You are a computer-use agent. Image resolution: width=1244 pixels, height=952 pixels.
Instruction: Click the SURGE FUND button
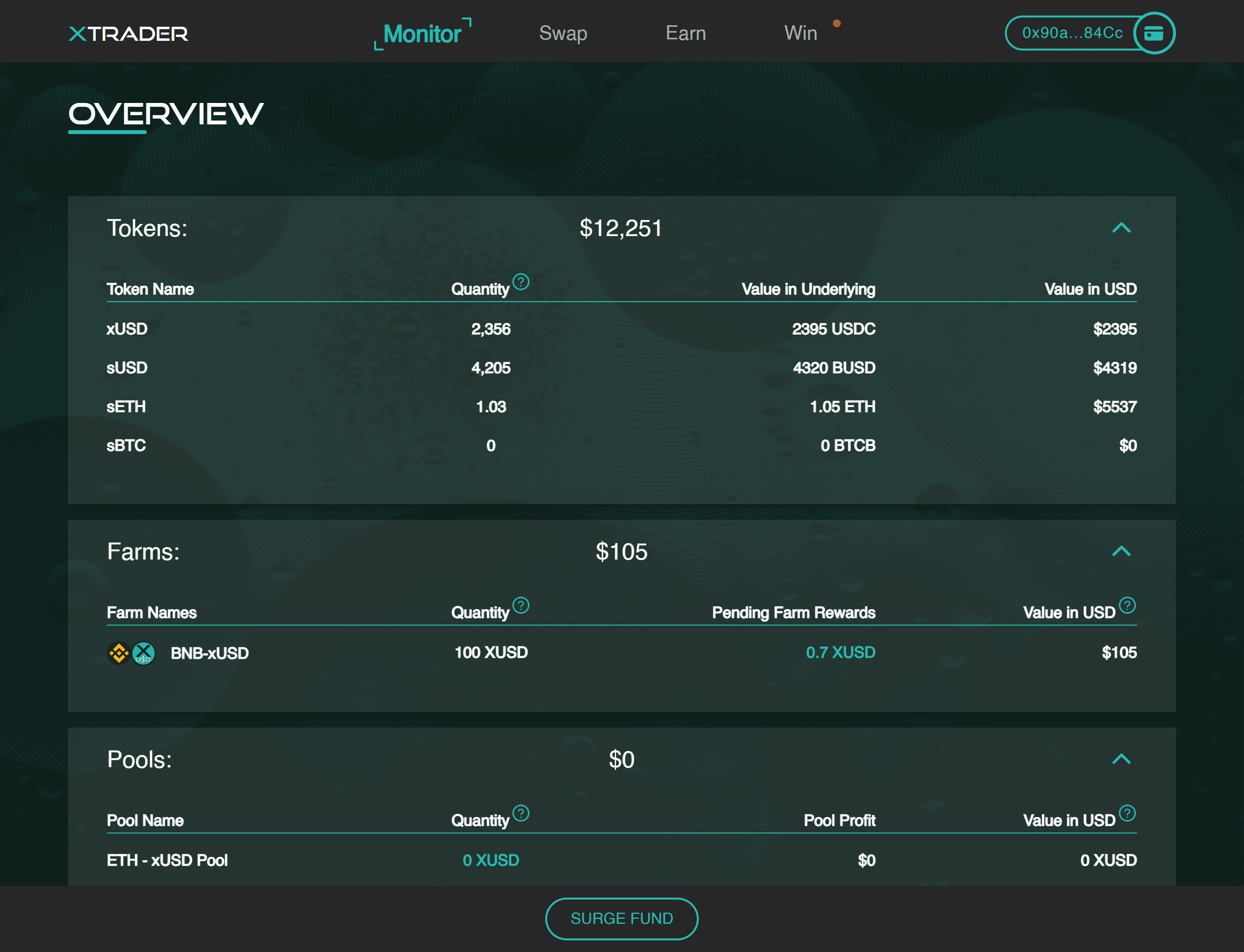pyautogui.click(x=622, y=918)
